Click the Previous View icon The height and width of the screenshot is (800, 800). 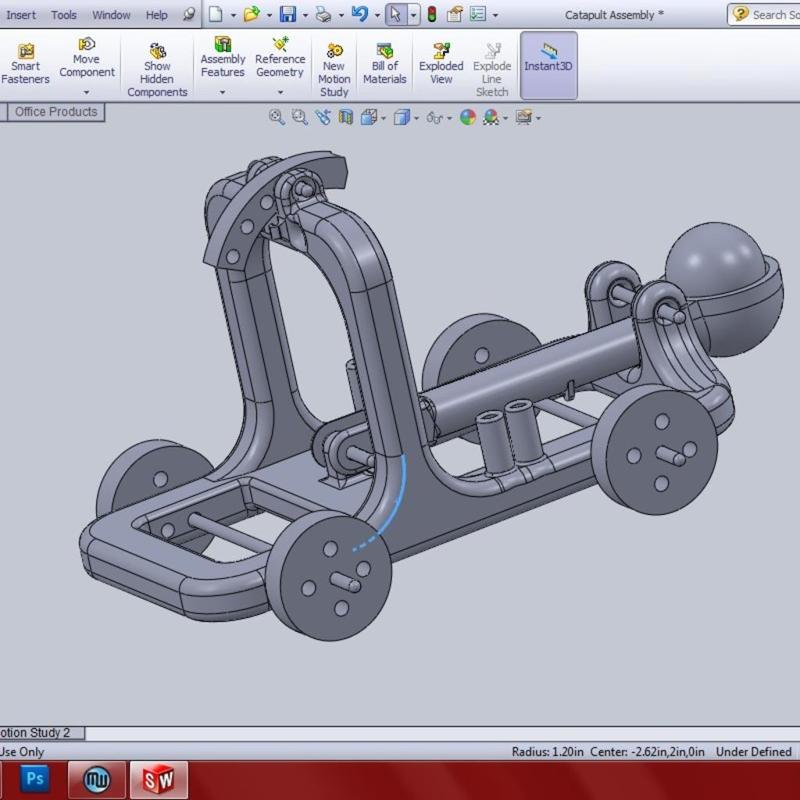pyautogui.click(x=323, y=117)
